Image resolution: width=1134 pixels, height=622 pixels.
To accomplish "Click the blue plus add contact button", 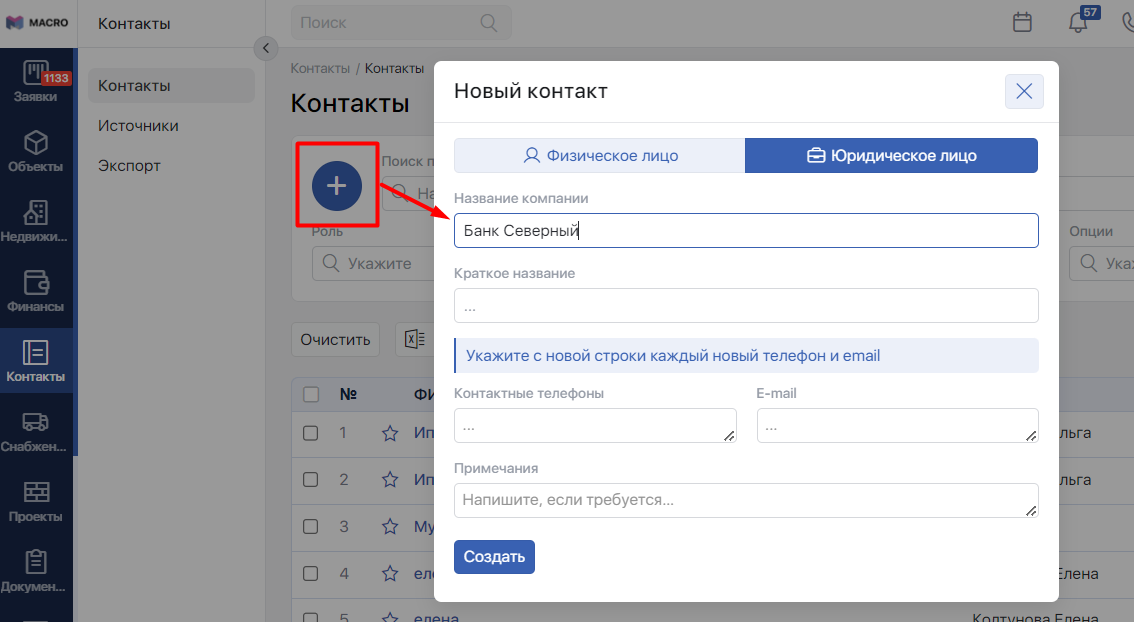I will [x=337, y=185].
